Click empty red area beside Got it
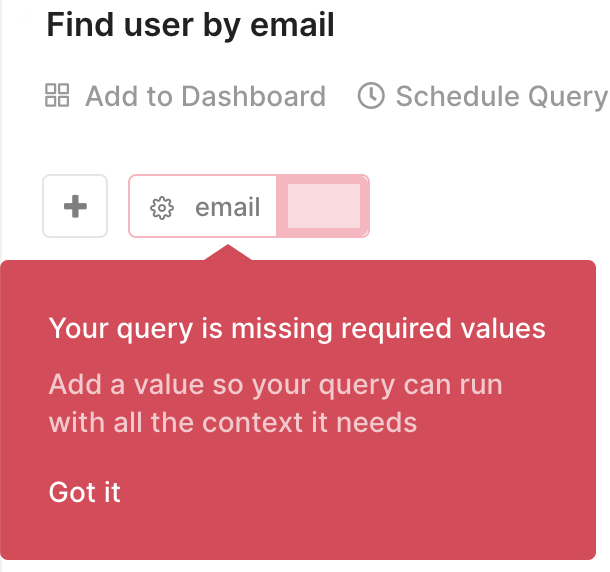This screenshot has width=610, height=572. click(350, 492)
